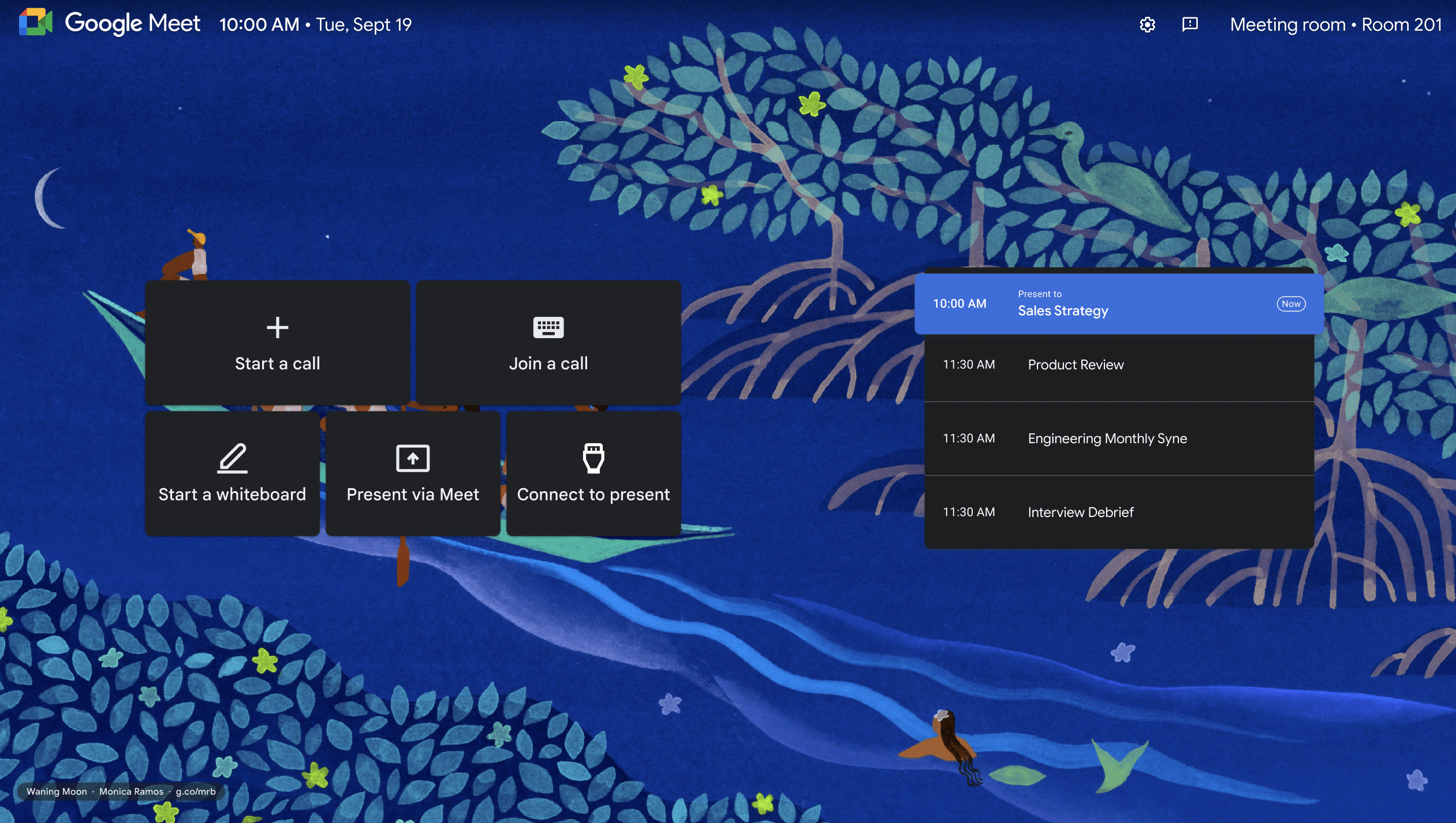Viewport: 1456px width, 823px height.
Task: Click the keyboard icon above Join a call
Action: click(x=547, y=328)
